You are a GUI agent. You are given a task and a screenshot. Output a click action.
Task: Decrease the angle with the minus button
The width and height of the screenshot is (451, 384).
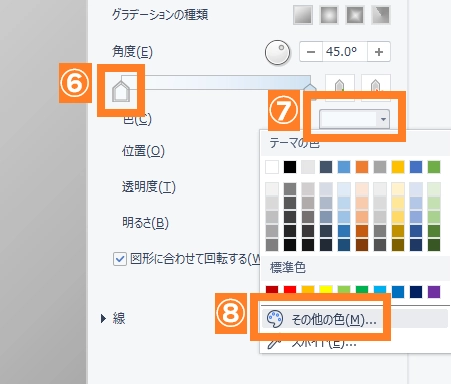(x=311, y=52)
